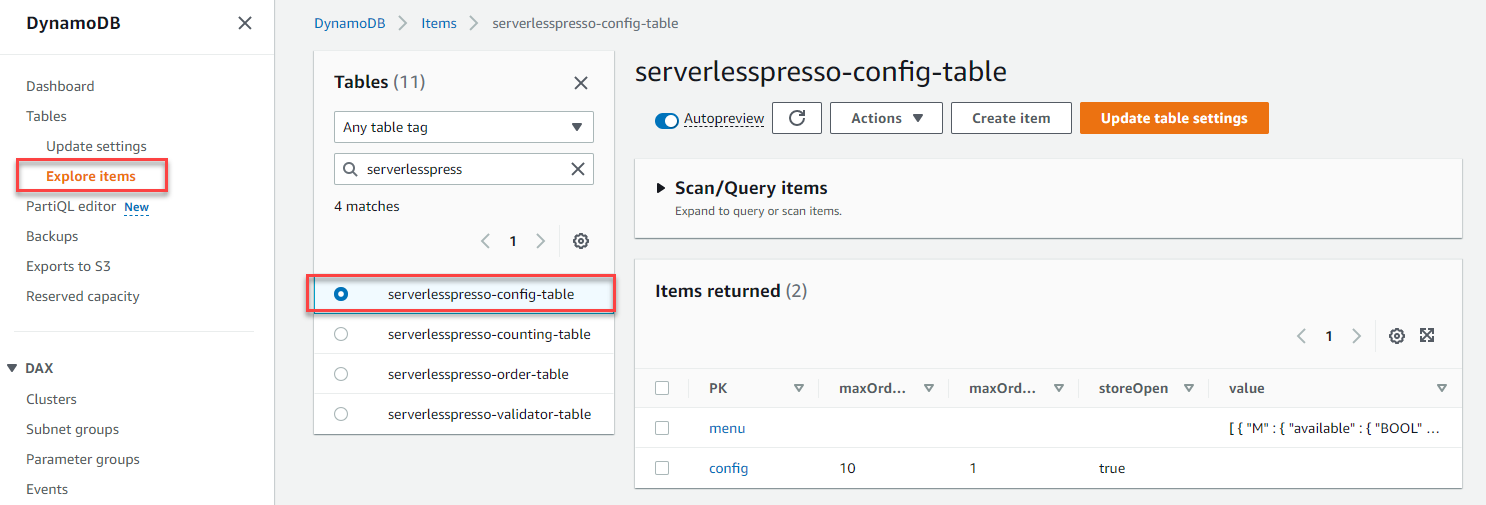Click the 4 matches text
The height and width of the screenshot is (505, 1486).
[x=367, y=206]
